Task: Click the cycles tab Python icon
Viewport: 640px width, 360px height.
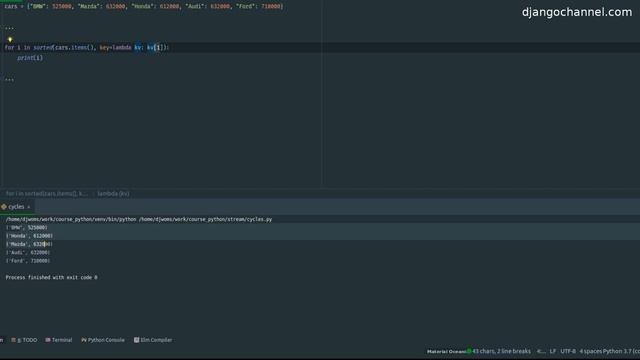Action: pos(4,207)
